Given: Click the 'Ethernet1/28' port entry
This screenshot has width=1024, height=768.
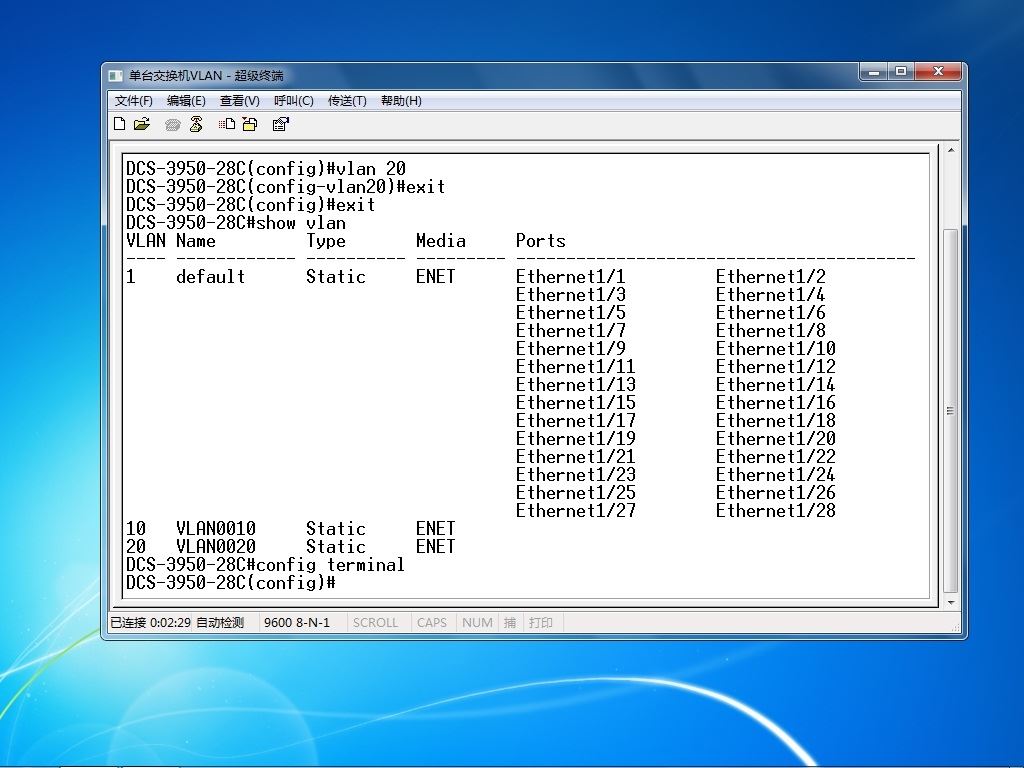Looking at the screenshot, I should pyautogui.click(x=776, y=511).
